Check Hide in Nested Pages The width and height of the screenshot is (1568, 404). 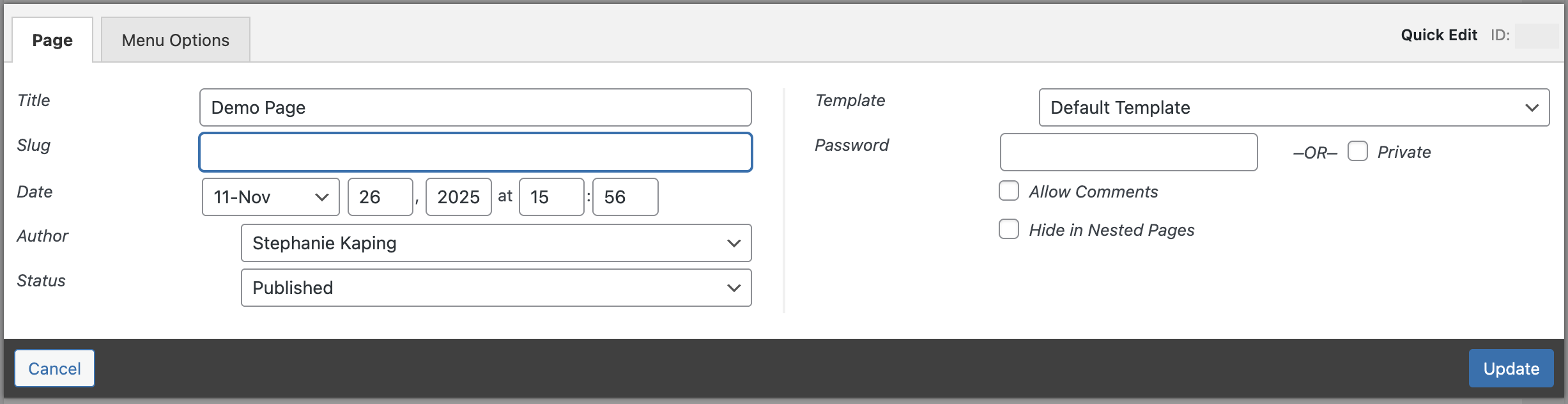[1009, 229]
